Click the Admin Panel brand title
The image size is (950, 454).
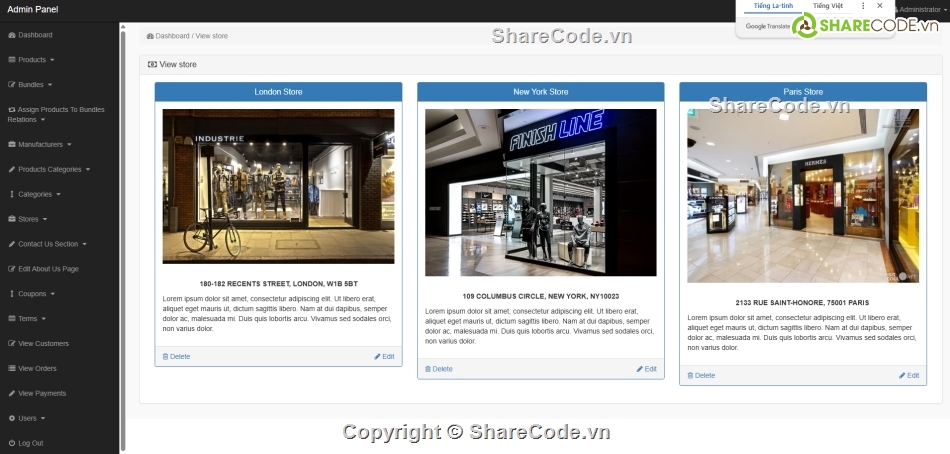pyautogui.click(x=33, y=9)
